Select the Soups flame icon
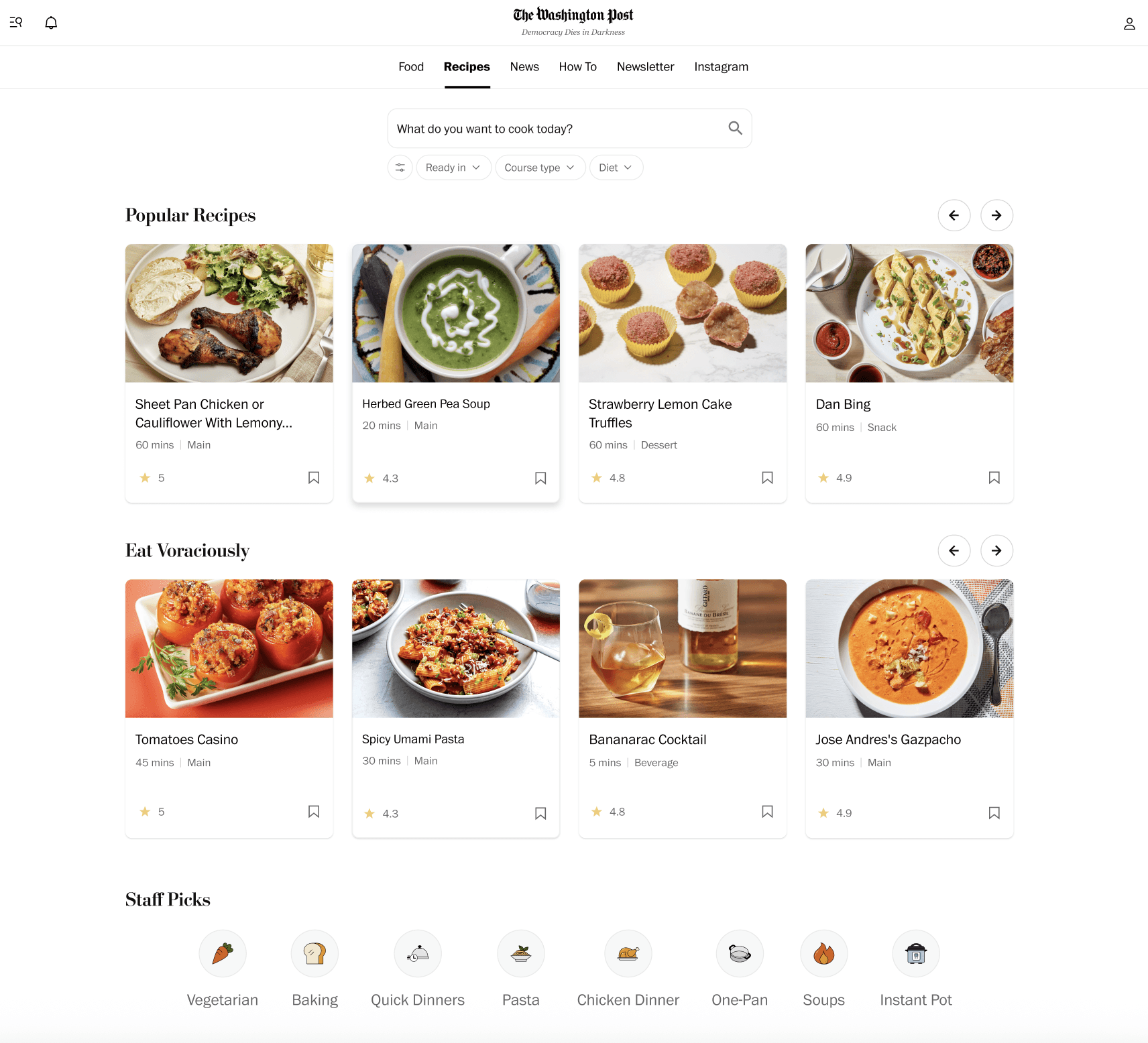 (824, 953)
